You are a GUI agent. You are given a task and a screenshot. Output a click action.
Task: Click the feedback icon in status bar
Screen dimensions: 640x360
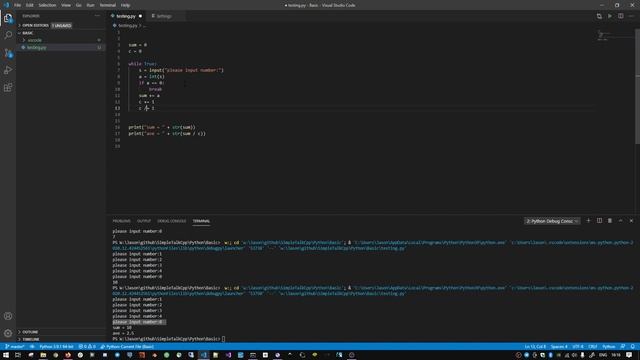623,347
